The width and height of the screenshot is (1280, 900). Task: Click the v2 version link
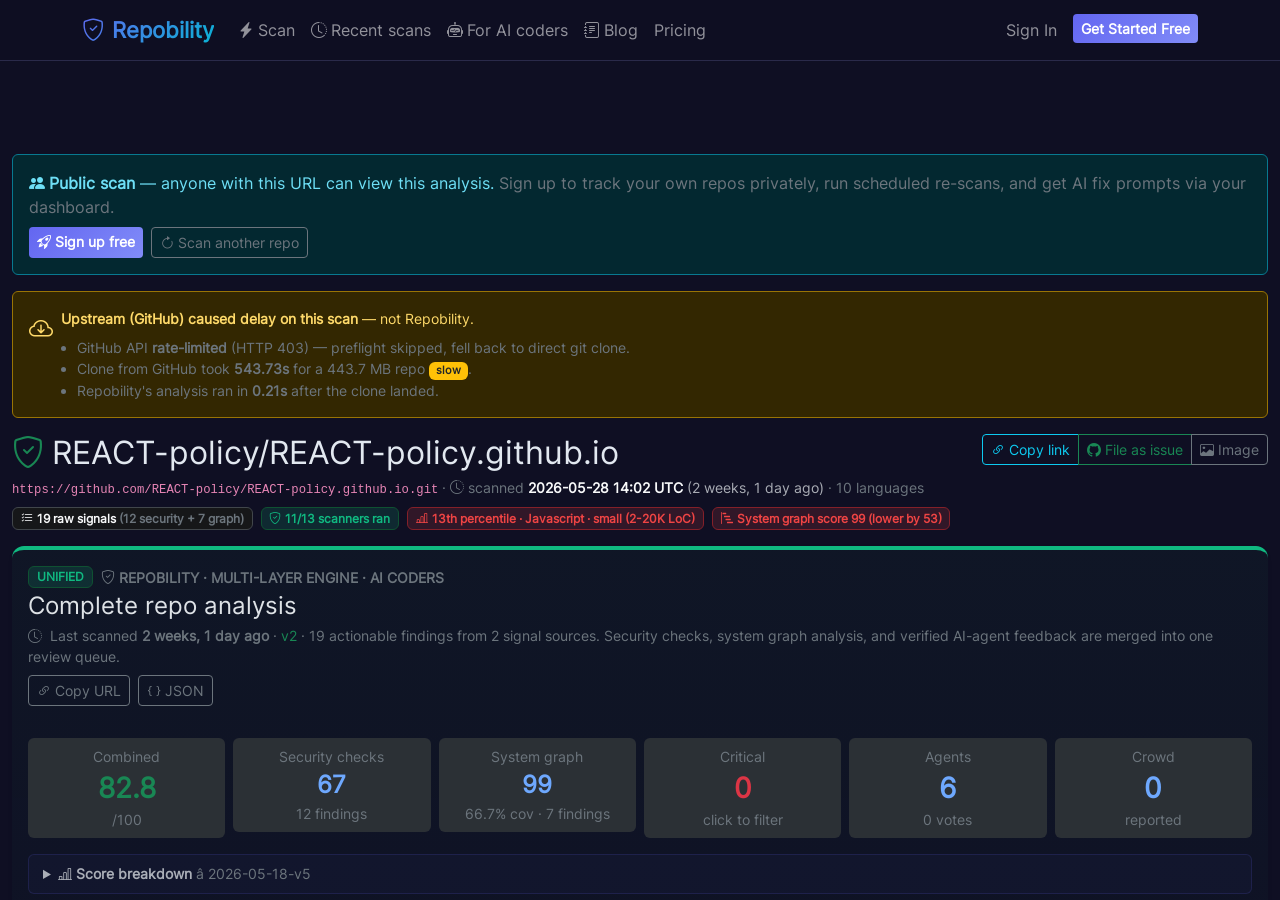pyautogui.click(x=289, y=636)
